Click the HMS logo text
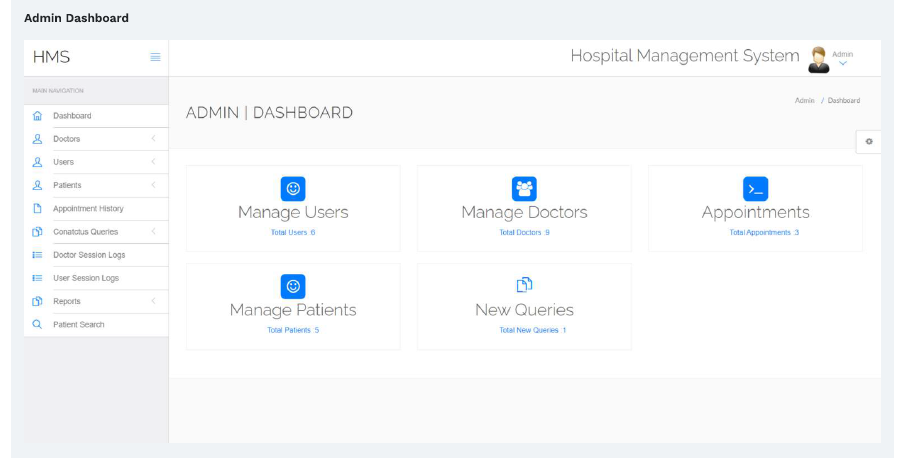 [x=51, y=57]
